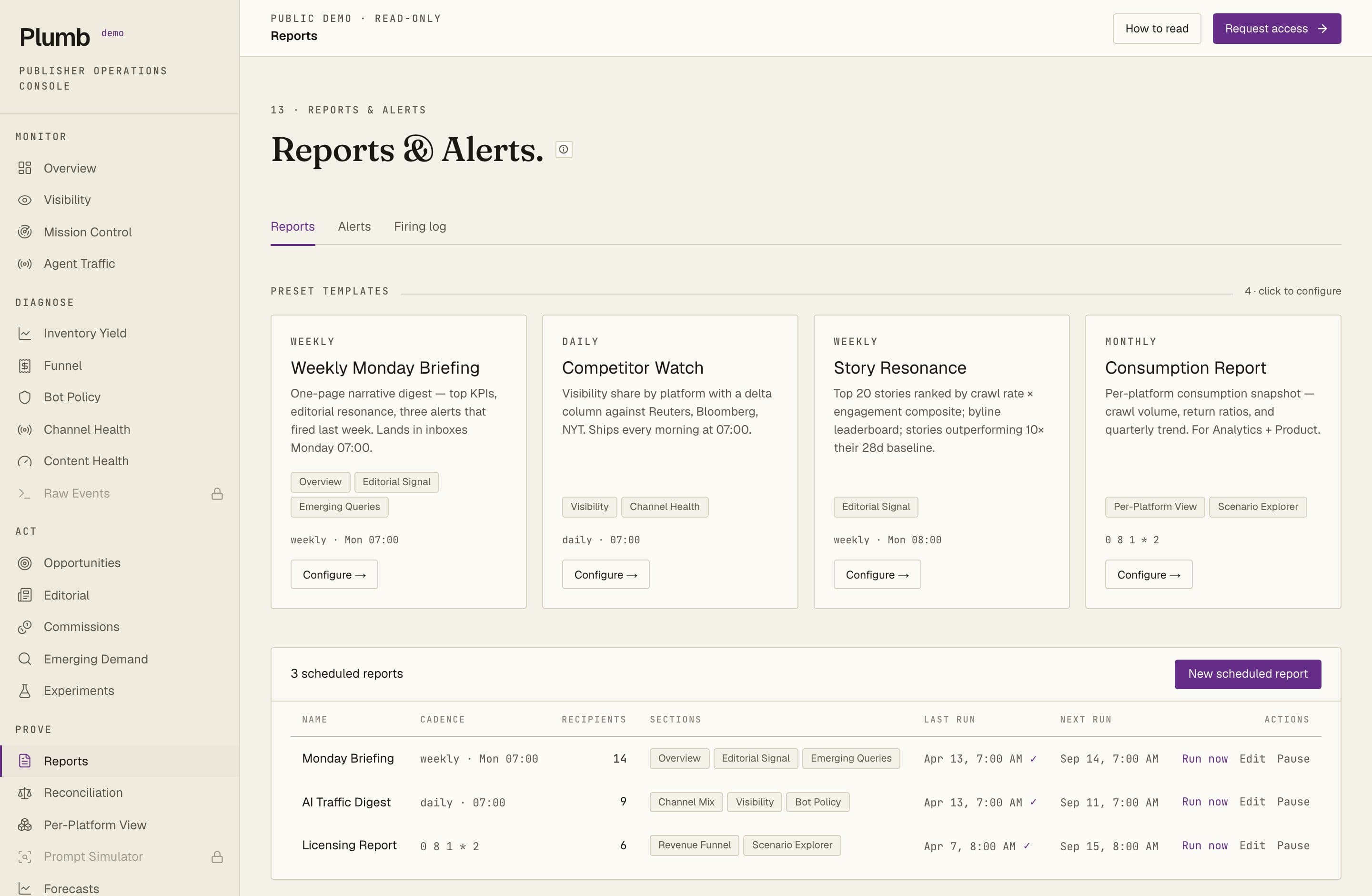Run Licensing Report now
Image resolution: width=1372 pixels, height=896 pixels.
click(x=1205, y=846)
